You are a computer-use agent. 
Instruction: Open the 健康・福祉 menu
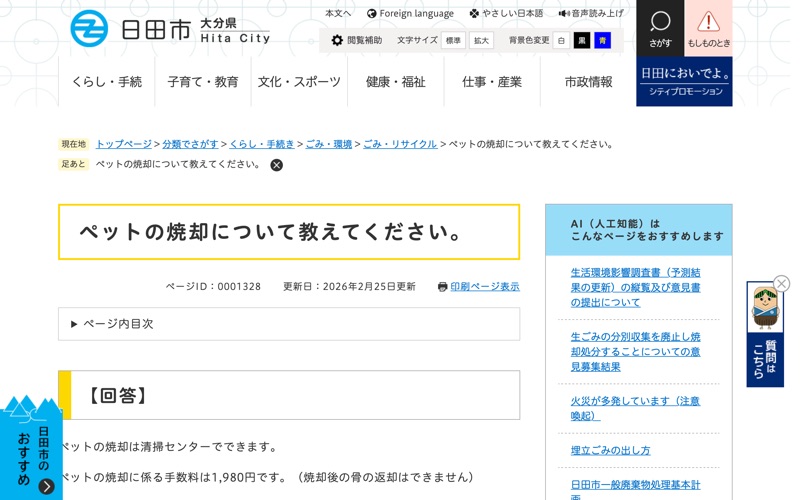coord(395,82)
